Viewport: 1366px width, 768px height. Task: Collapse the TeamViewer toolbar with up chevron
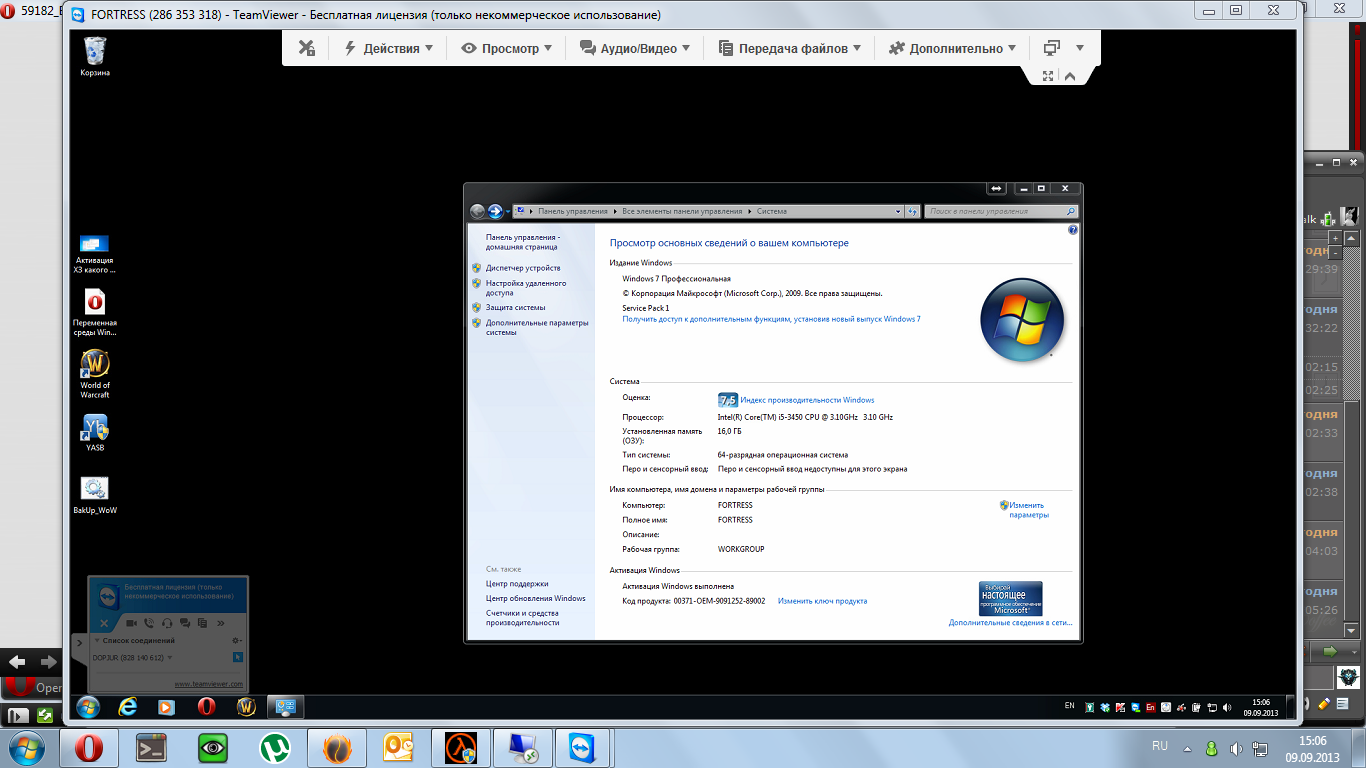(x=1069, y=76)
